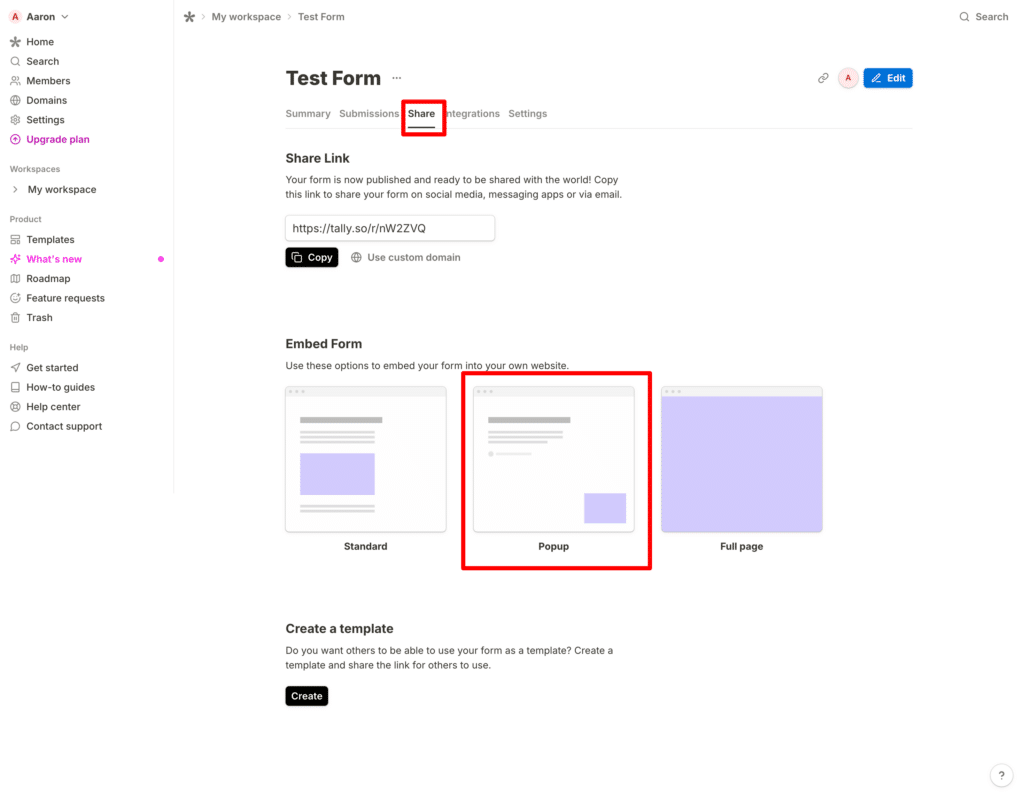Click the Home star icon in sidebar
Viewport: 1024px width, 798px height.
[x=15, y=42]
